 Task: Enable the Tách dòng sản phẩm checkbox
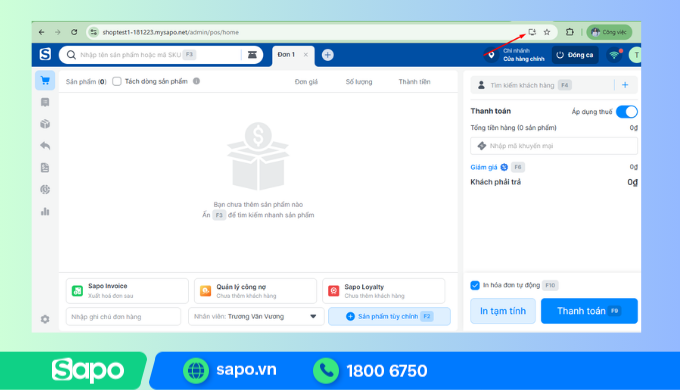tap(117, 82)
